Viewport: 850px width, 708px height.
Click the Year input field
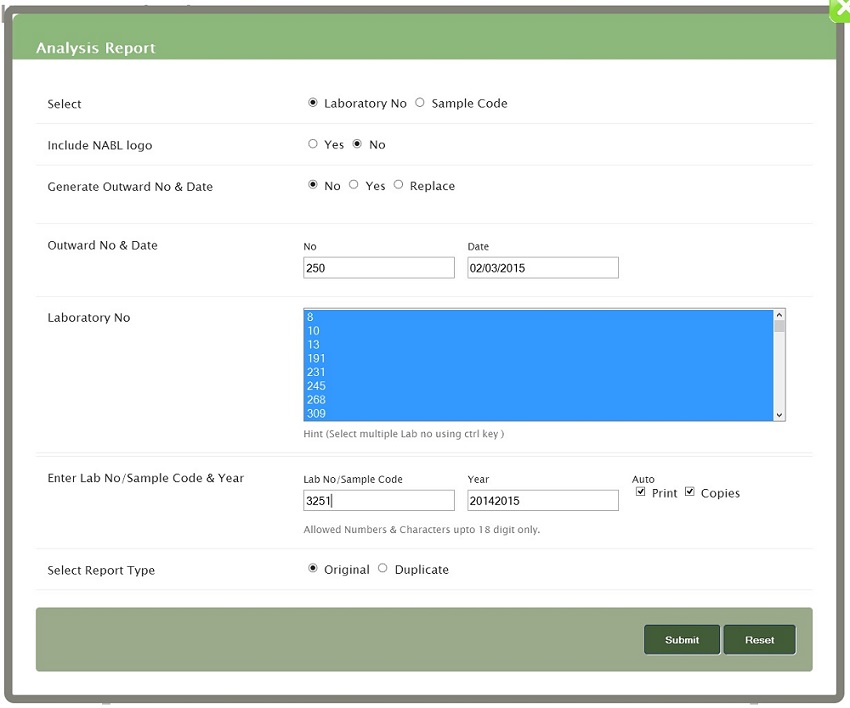click(543, 501)
